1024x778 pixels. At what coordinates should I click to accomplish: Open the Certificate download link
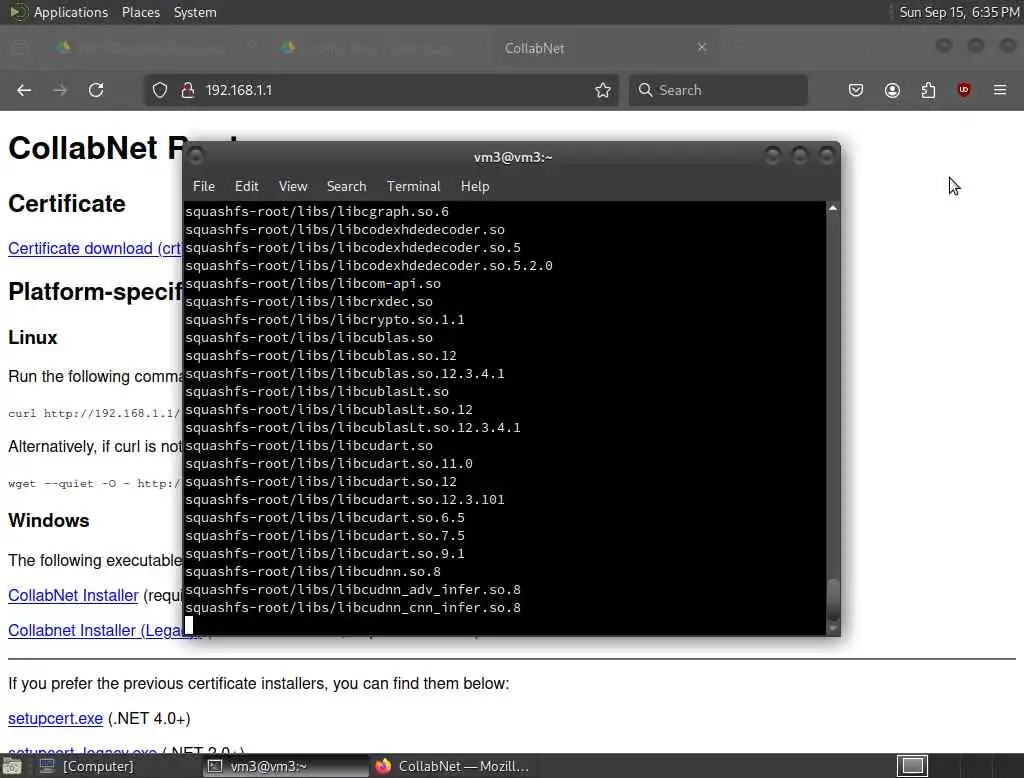(x=95, y=248)
